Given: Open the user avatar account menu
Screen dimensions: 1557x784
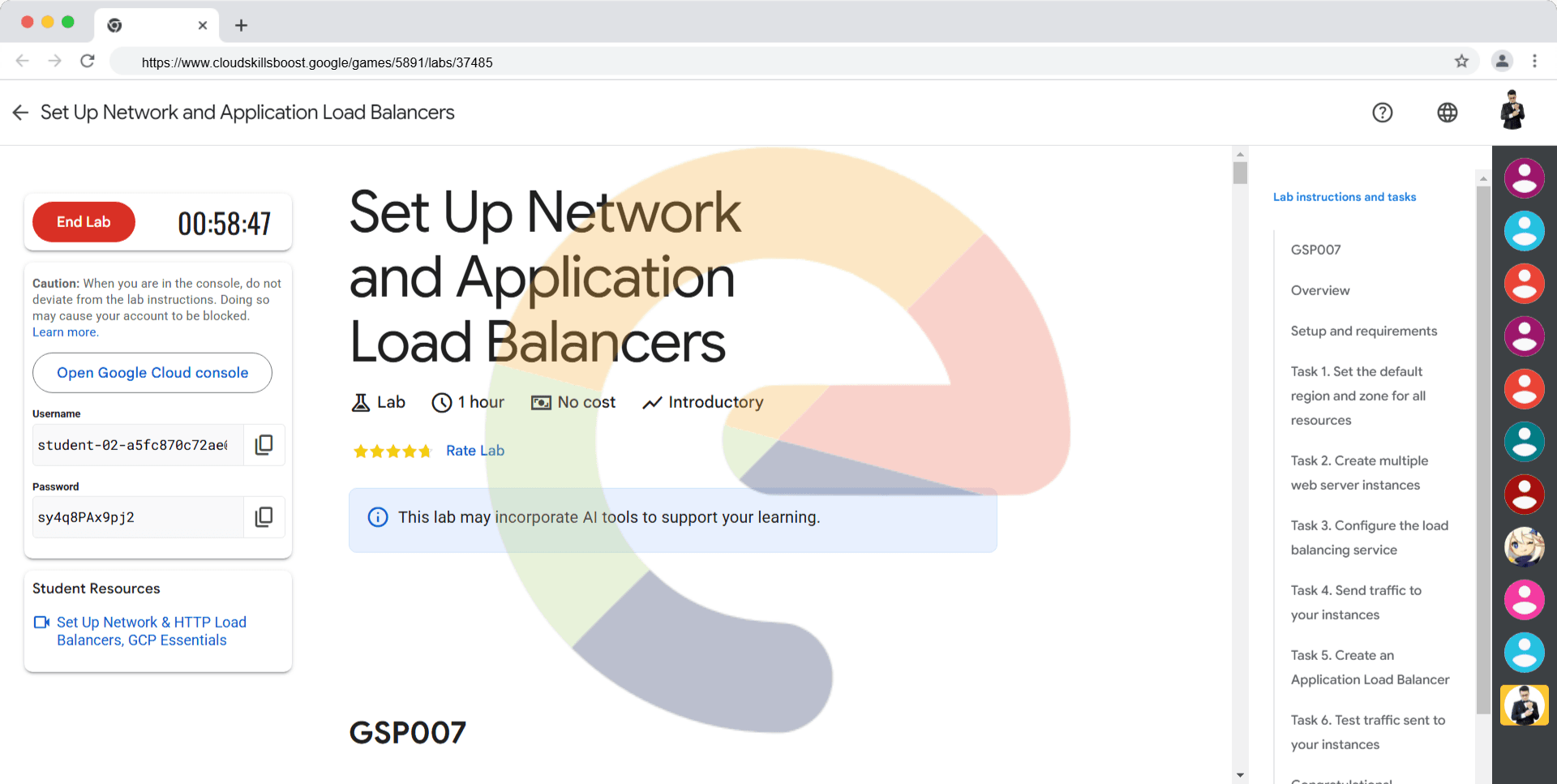Looking at the screenshot, I should [1512, 111].
